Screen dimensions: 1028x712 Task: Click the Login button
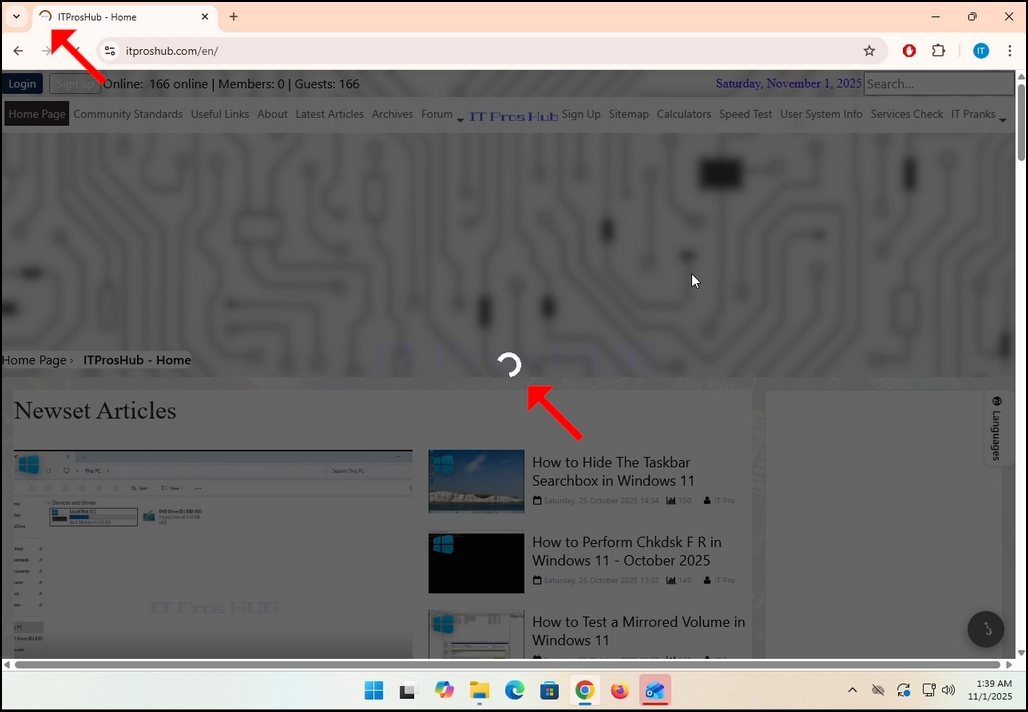click(22, 84)
